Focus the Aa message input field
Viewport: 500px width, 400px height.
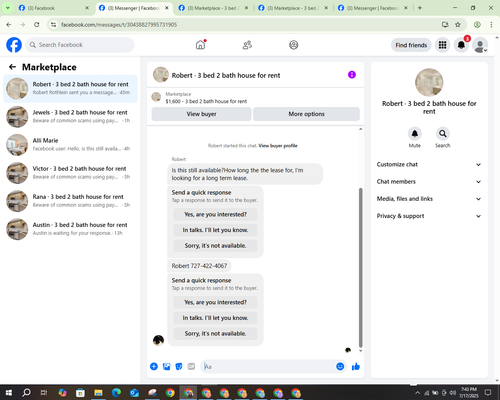tap(268, 367)
